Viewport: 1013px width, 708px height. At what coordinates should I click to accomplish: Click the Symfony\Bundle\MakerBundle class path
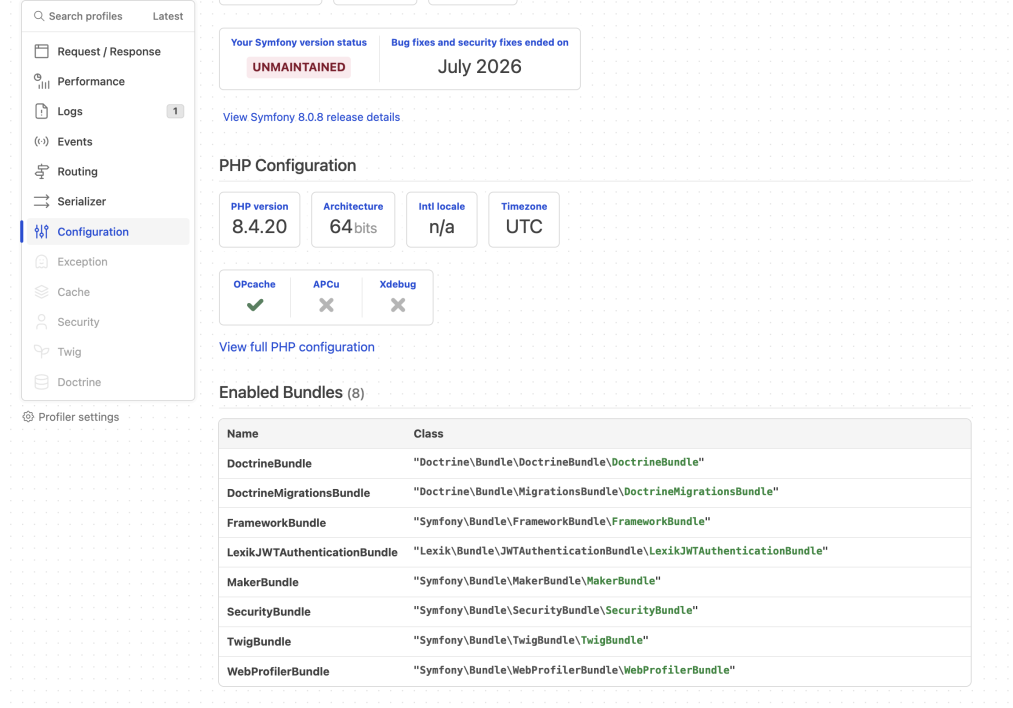point(537,581)
